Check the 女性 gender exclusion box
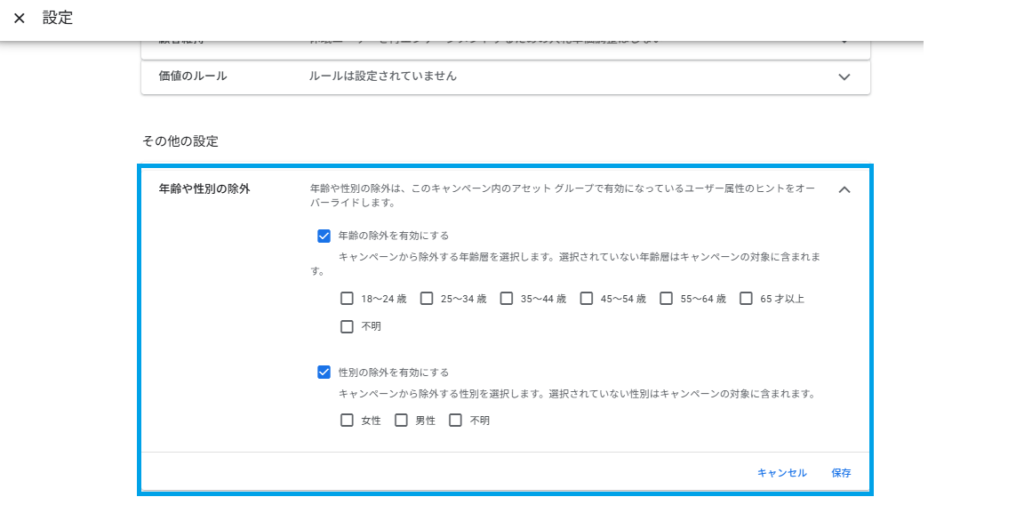This screenshot has width=1024, height=529. coord(347,420)
